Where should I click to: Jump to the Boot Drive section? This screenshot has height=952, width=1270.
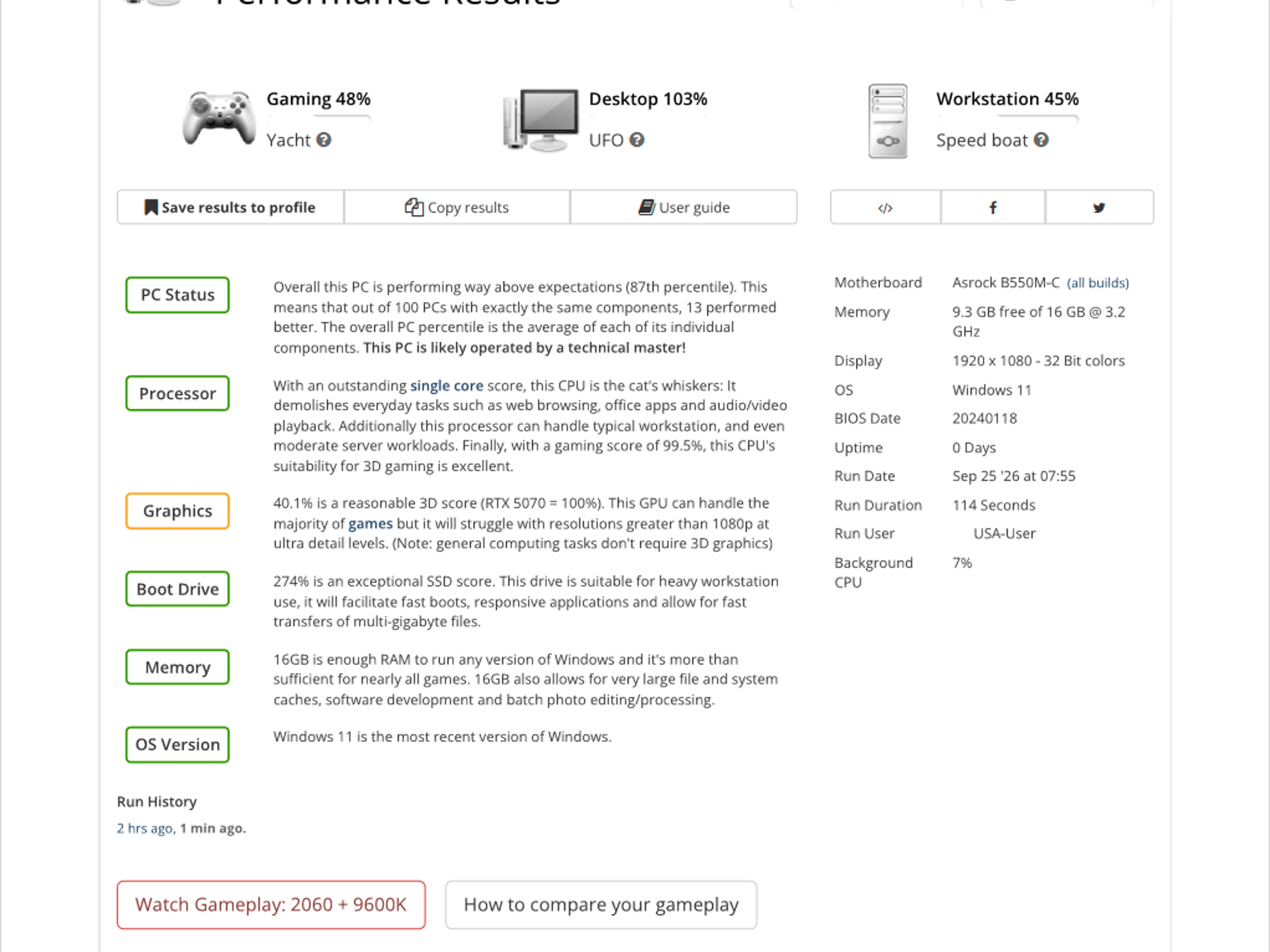[x=177, y=589]
